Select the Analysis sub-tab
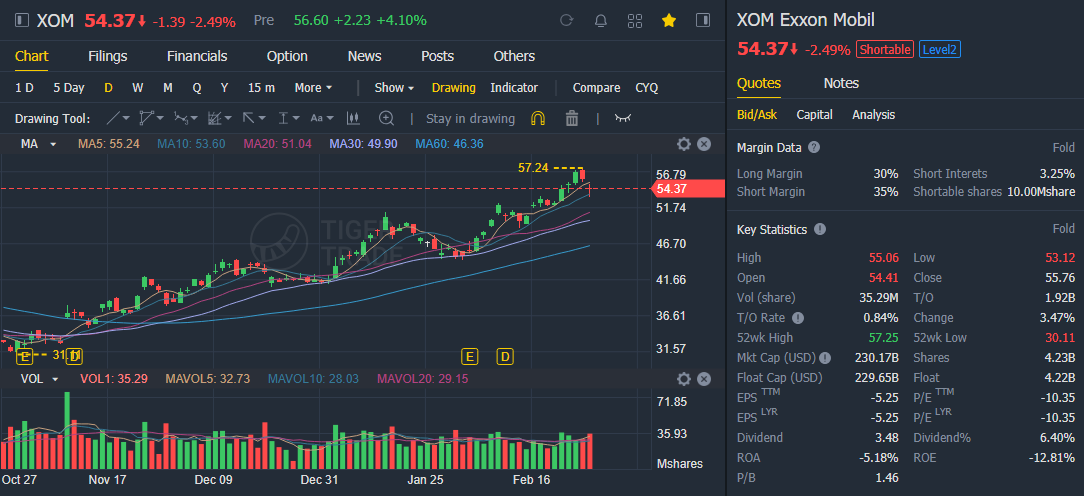Viewport: 1084px width, 496px height. click(x=874, y=115)
